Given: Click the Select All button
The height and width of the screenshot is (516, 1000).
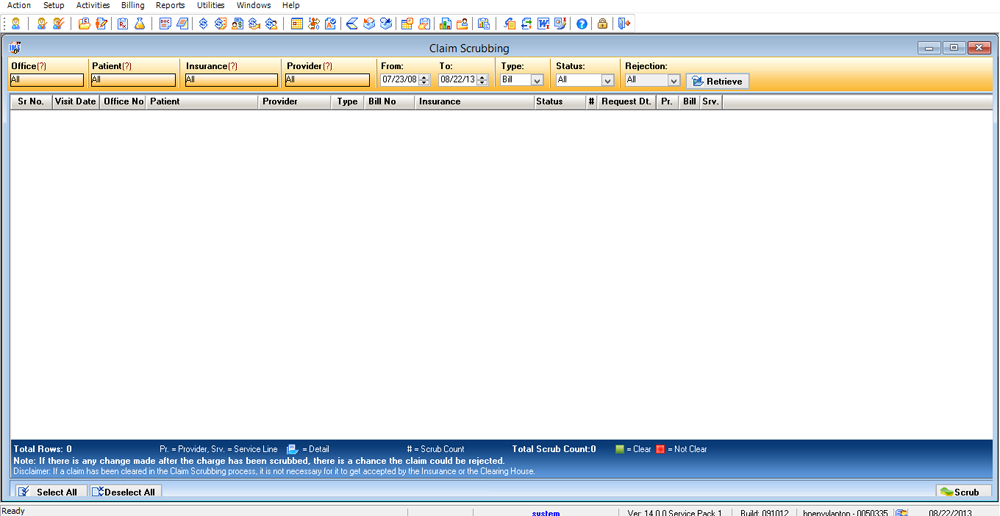Looking at the screenshot, I should pos(49,492).
